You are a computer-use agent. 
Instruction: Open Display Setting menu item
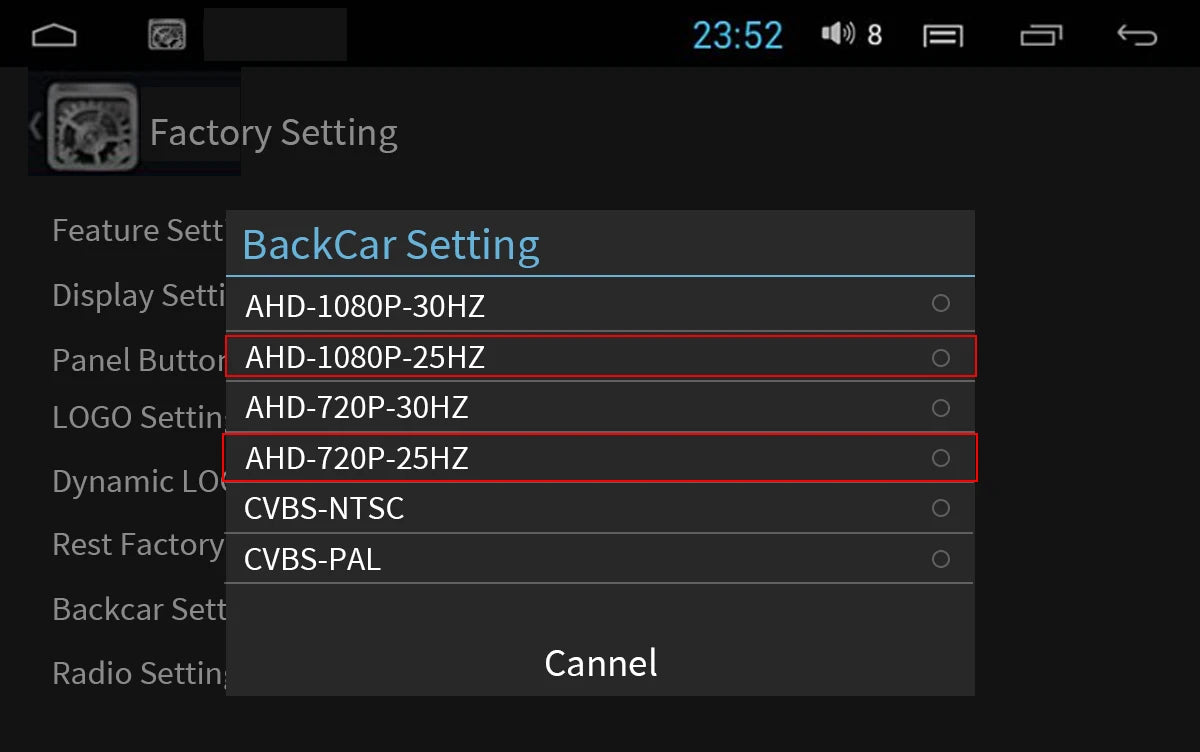click(140, 295)
